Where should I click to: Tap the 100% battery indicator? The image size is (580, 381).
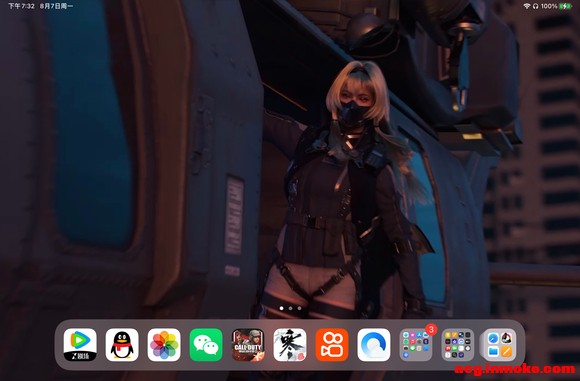coord(556,6)
